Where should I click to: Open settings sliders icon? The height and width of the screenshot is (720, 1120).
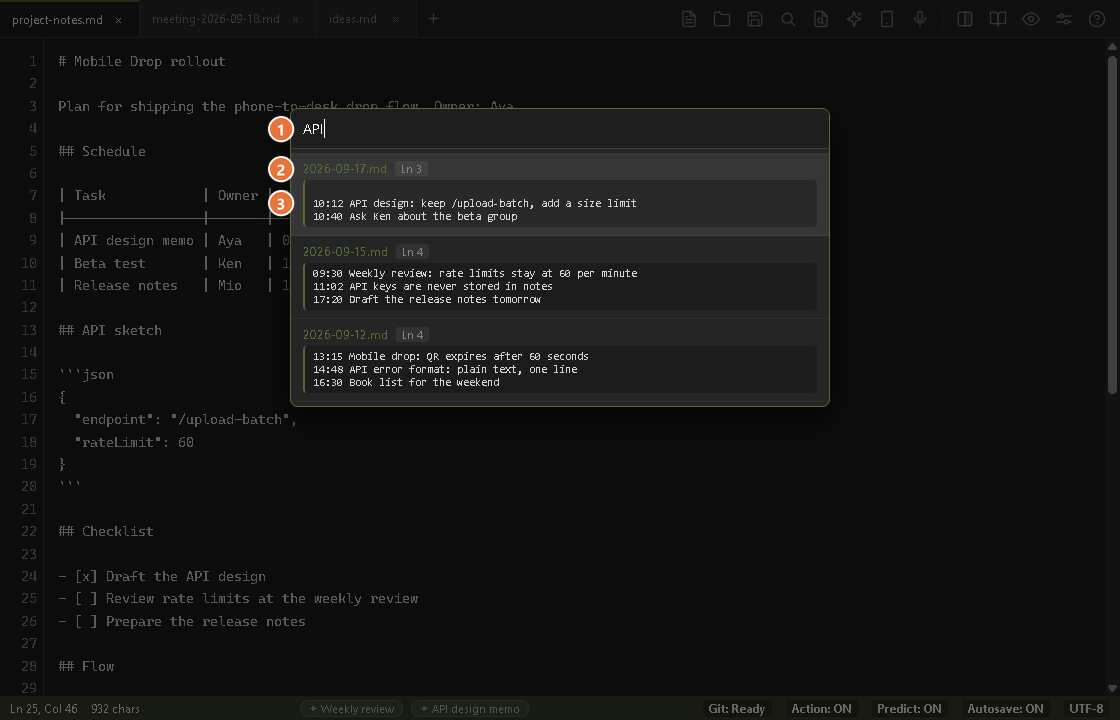(x=1064, y=19)
